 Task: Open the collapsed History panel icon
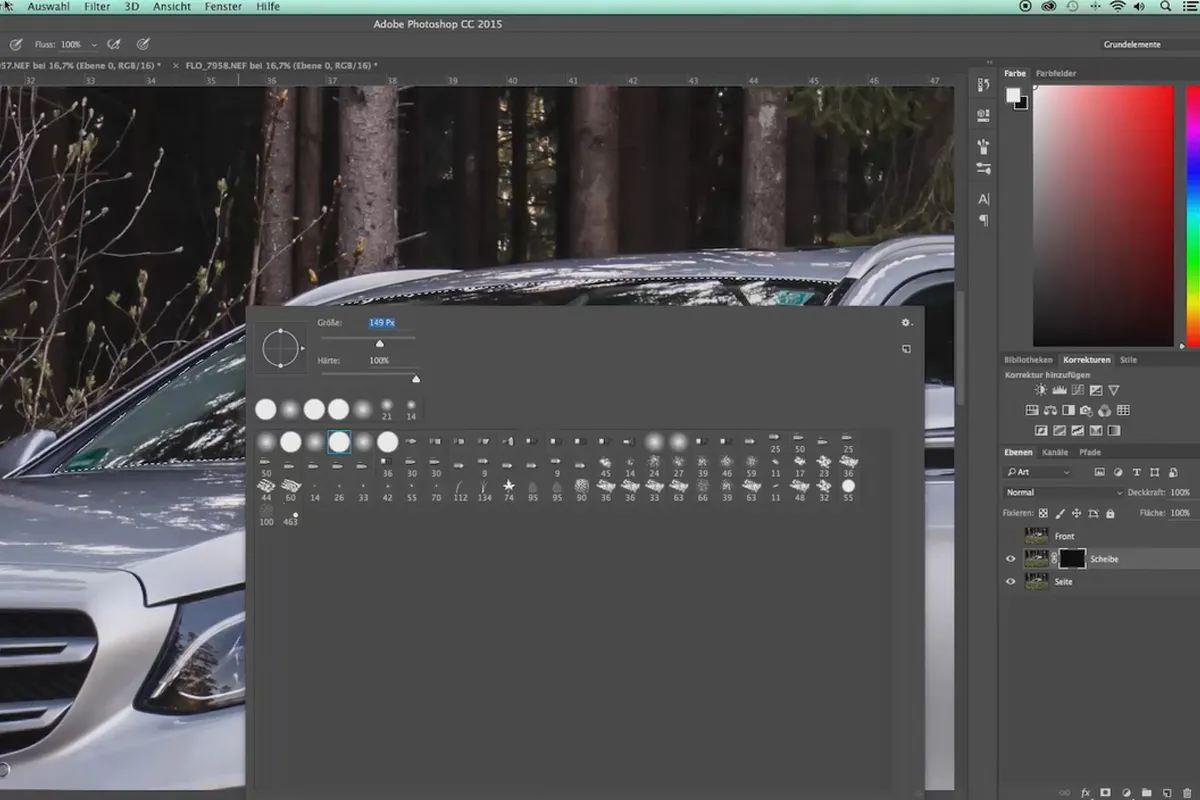[984, 87]
